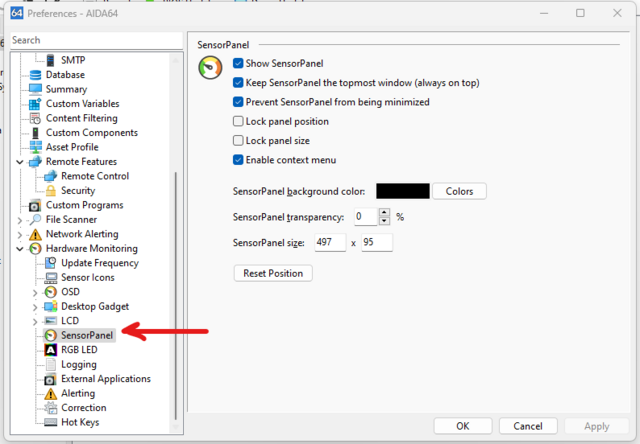Image resolution: width=640 pixels, height=444 pixels.
Task: Expand the Desktop Gadget node
Action: click(35, 307)
